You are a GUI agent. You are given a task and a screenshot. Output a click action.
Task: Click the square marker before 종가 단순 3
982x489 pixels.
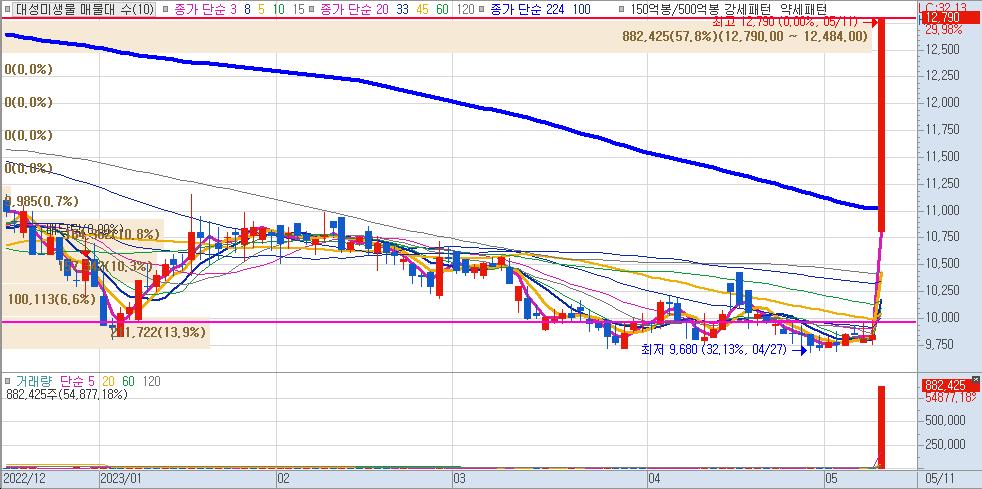tap(165, 9)
